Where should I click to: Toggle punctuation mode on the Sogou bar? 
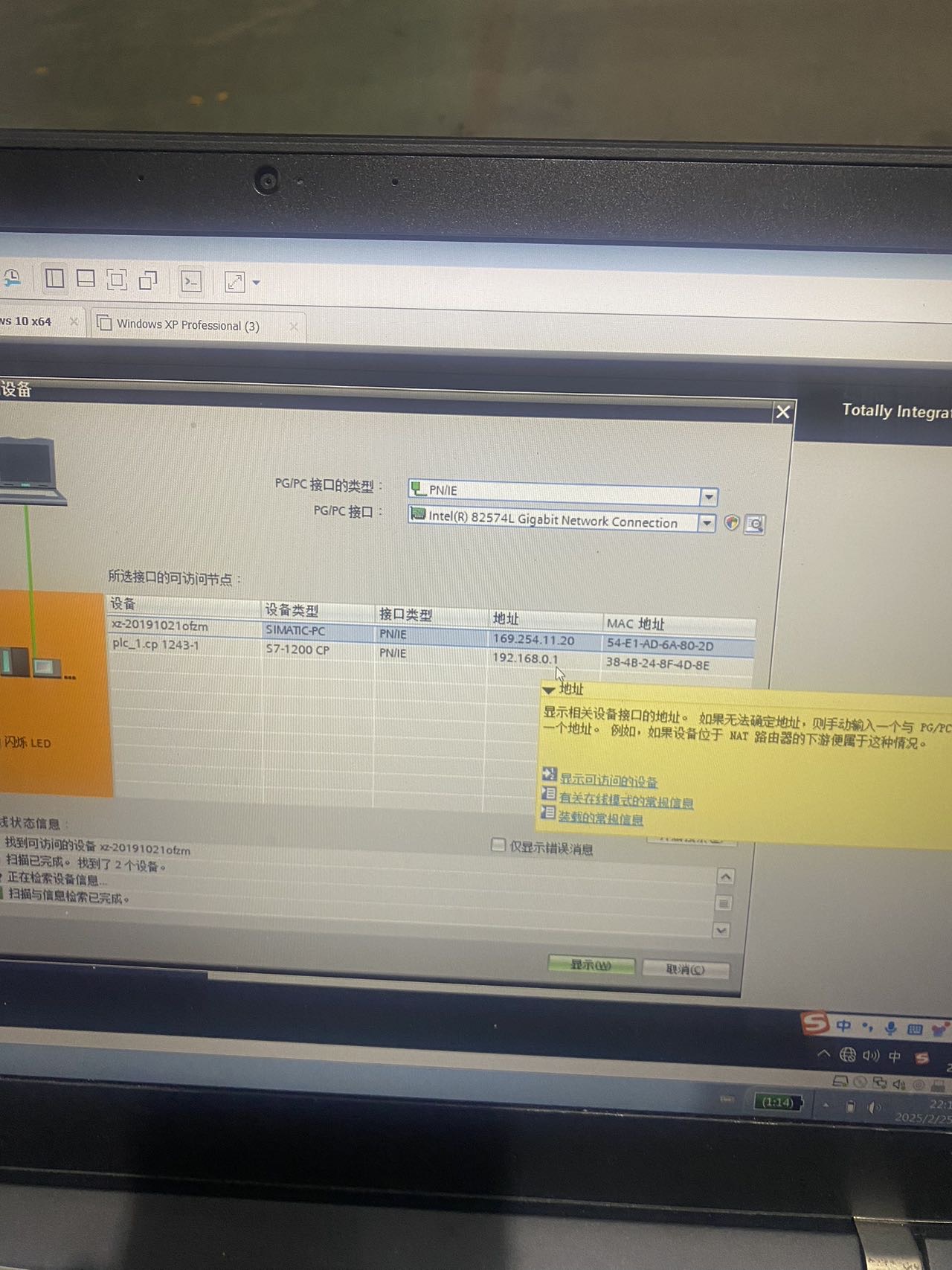tap(867, 1027)
